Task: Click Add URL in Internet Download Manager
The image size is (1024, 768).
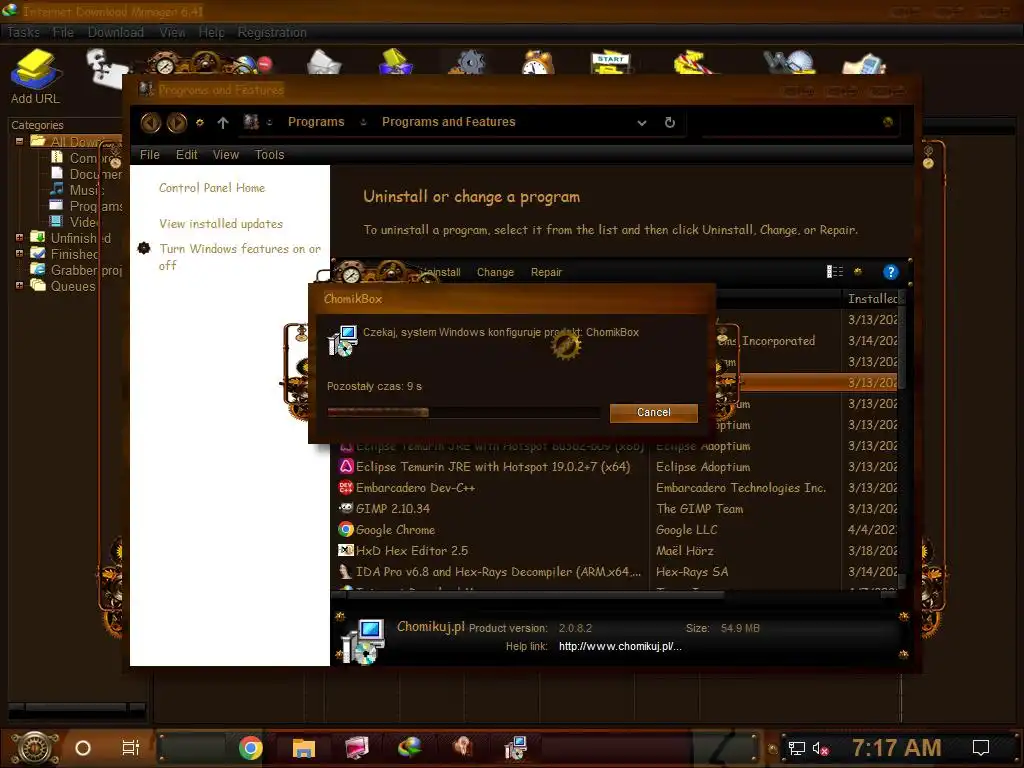Action: point(35,77)
